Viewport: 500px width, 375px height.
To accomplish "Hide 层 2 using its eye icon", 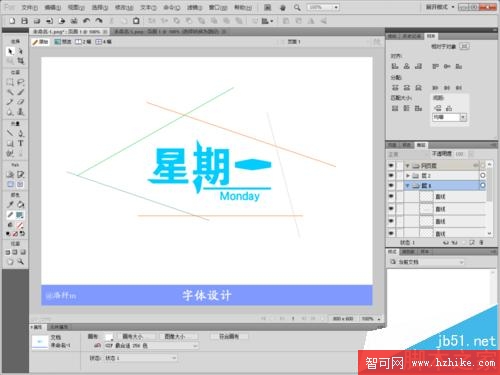I will (391, 175).
